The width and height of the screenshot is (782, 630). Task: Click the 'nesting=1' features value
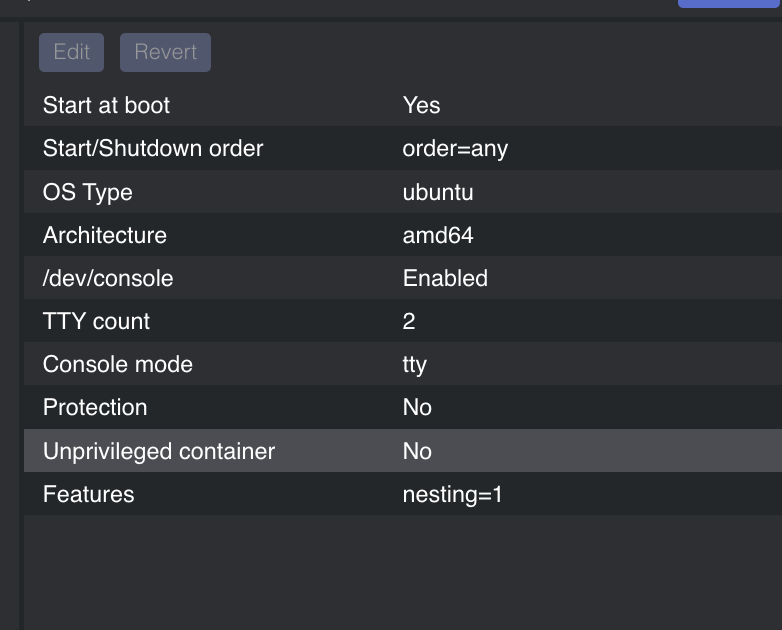(x=452, y=494)
